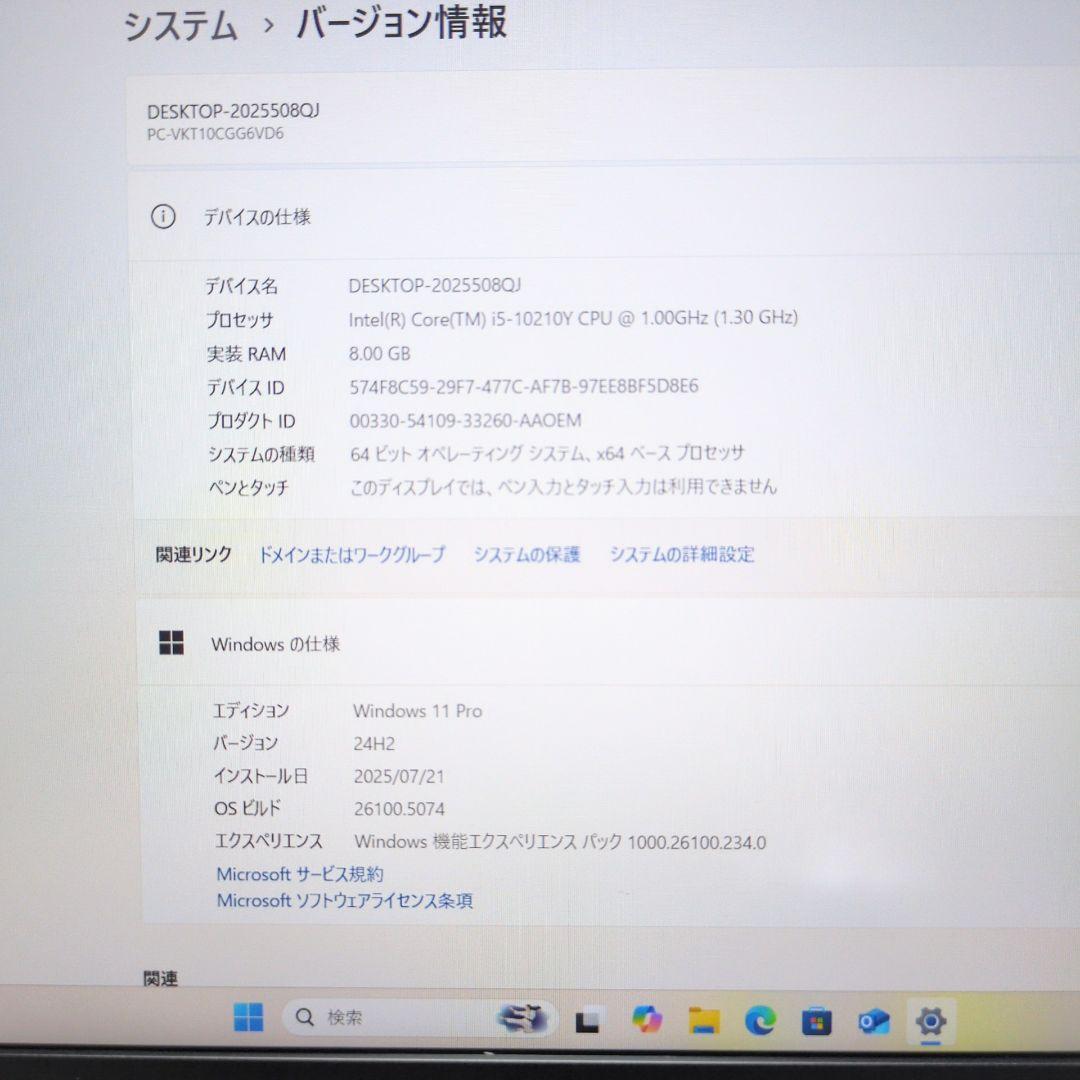Viewport: 1080px width, 1080px height.
Task: Click the info icon beside デバイスの仕様
Action: pos(165,216)
